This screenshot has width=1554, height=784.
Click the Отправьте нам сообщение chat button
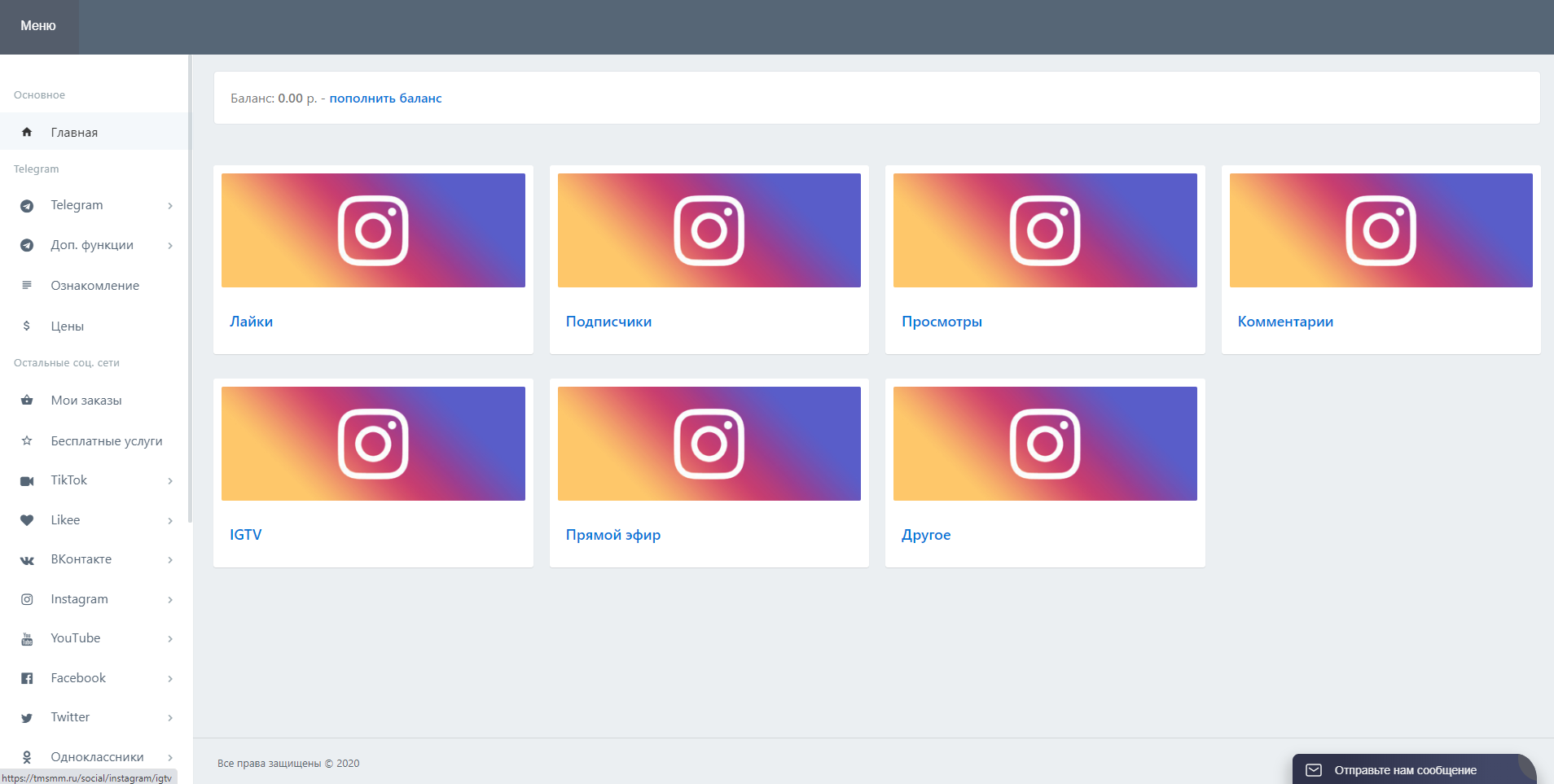tap(1414, 770)
